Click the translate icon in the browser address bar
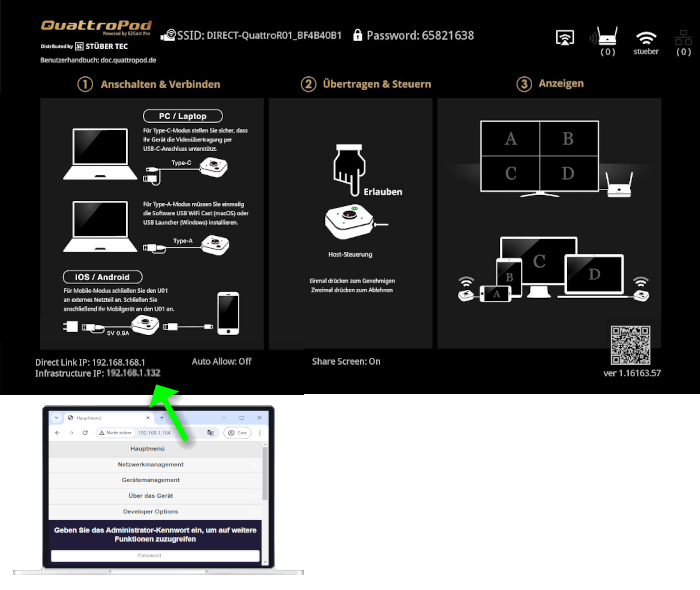Viewport: 700px width, 590px height. 211,432
